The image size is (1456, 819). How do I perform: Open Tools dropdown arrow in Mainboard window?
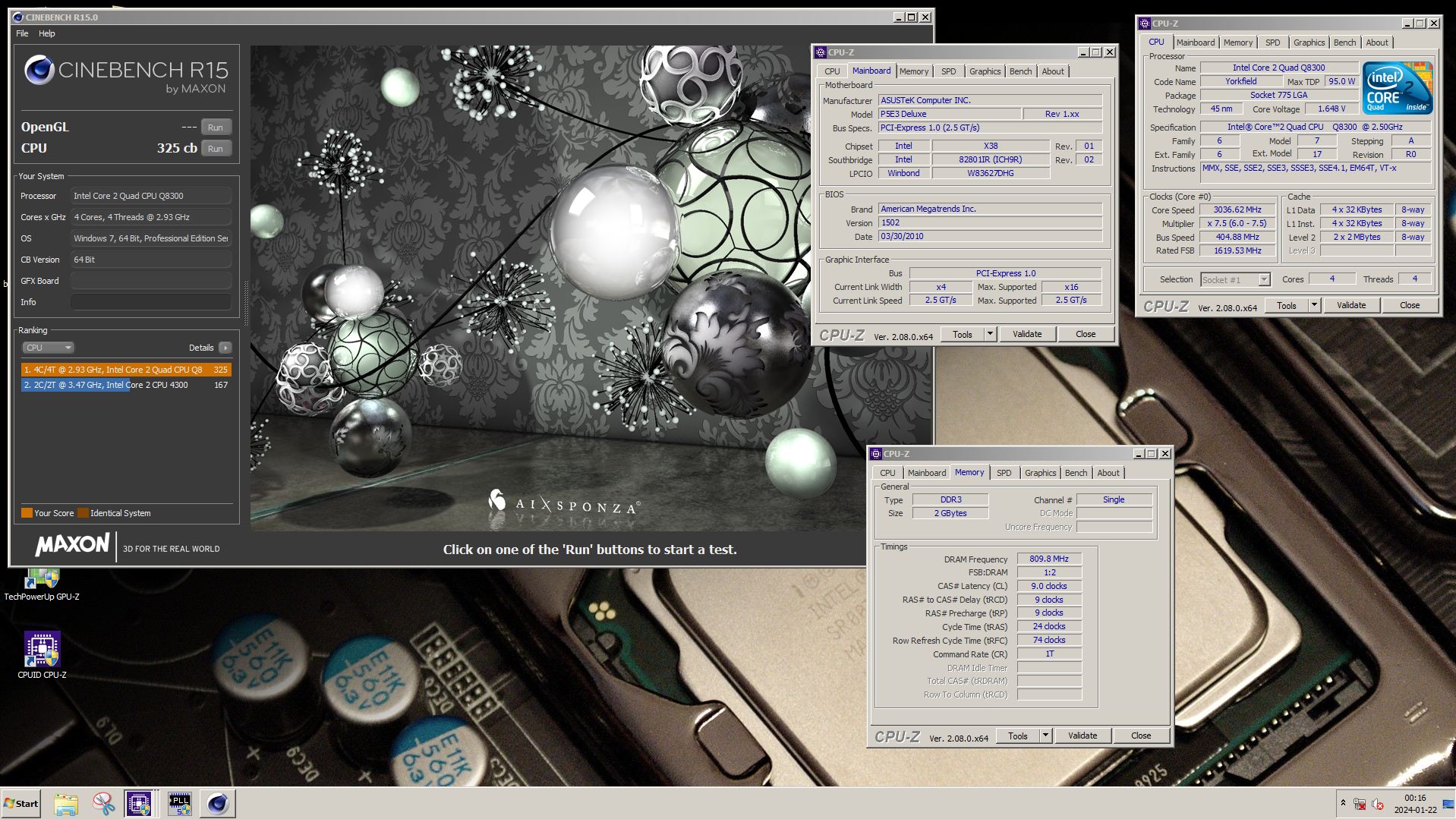pos(990,334)
